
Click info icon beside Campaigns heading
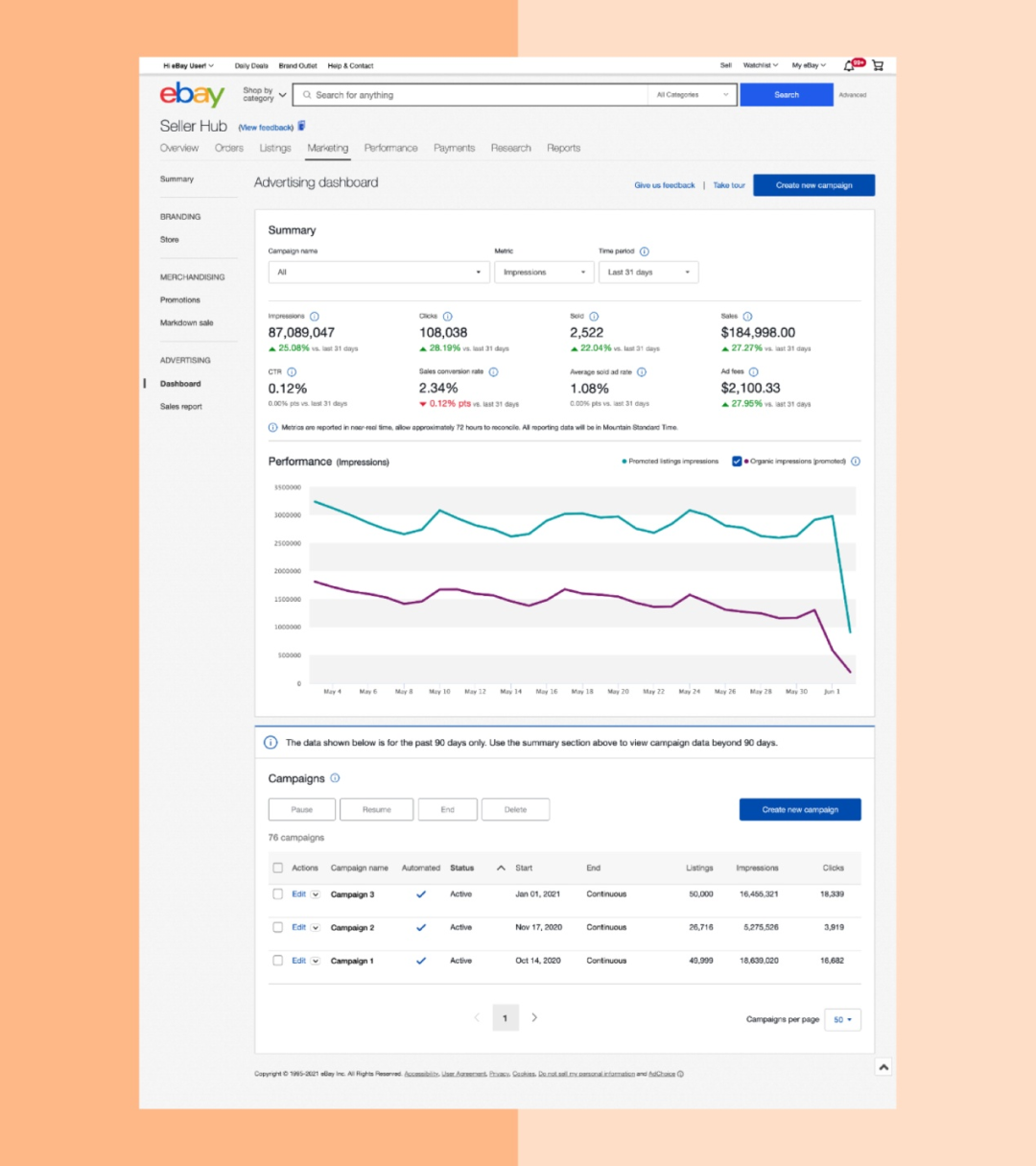click(x=335, y=778)
